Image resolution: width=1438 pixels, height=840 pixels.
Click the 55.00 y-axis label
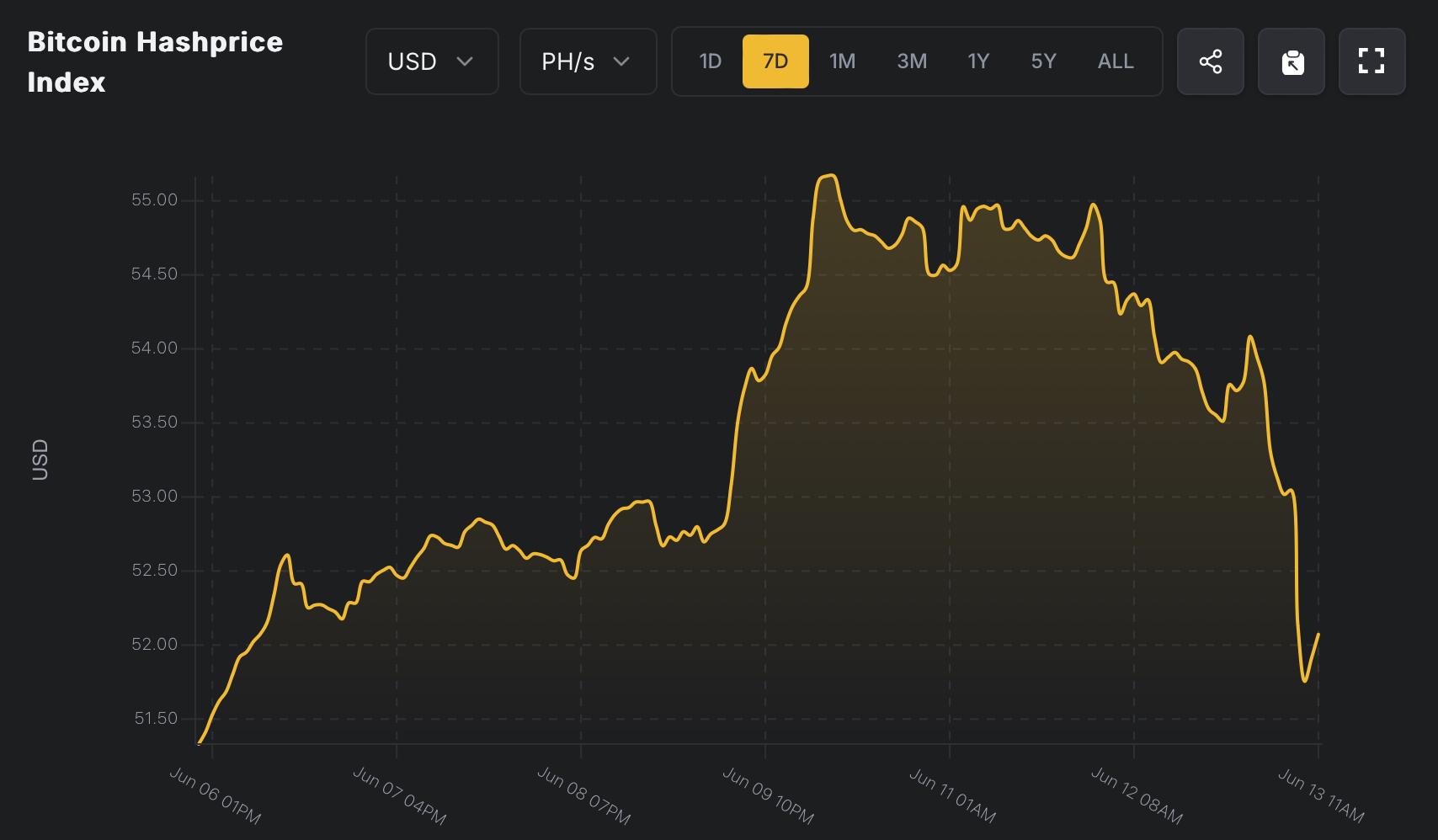(x=154, y=200)
